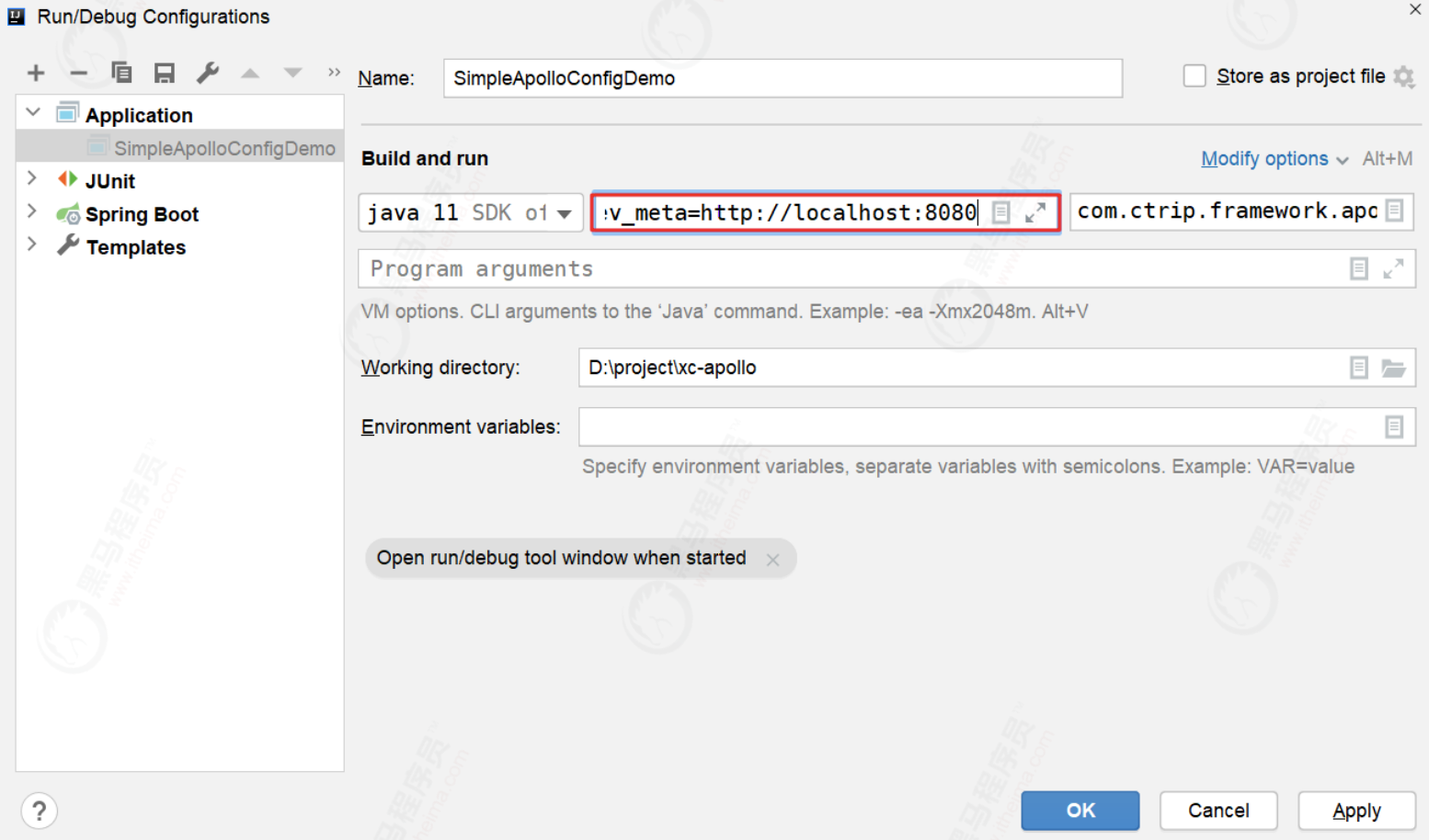Click the 'Environment variables:' label
This screenshot has width=1429, height=840.
tap(461, 426)
